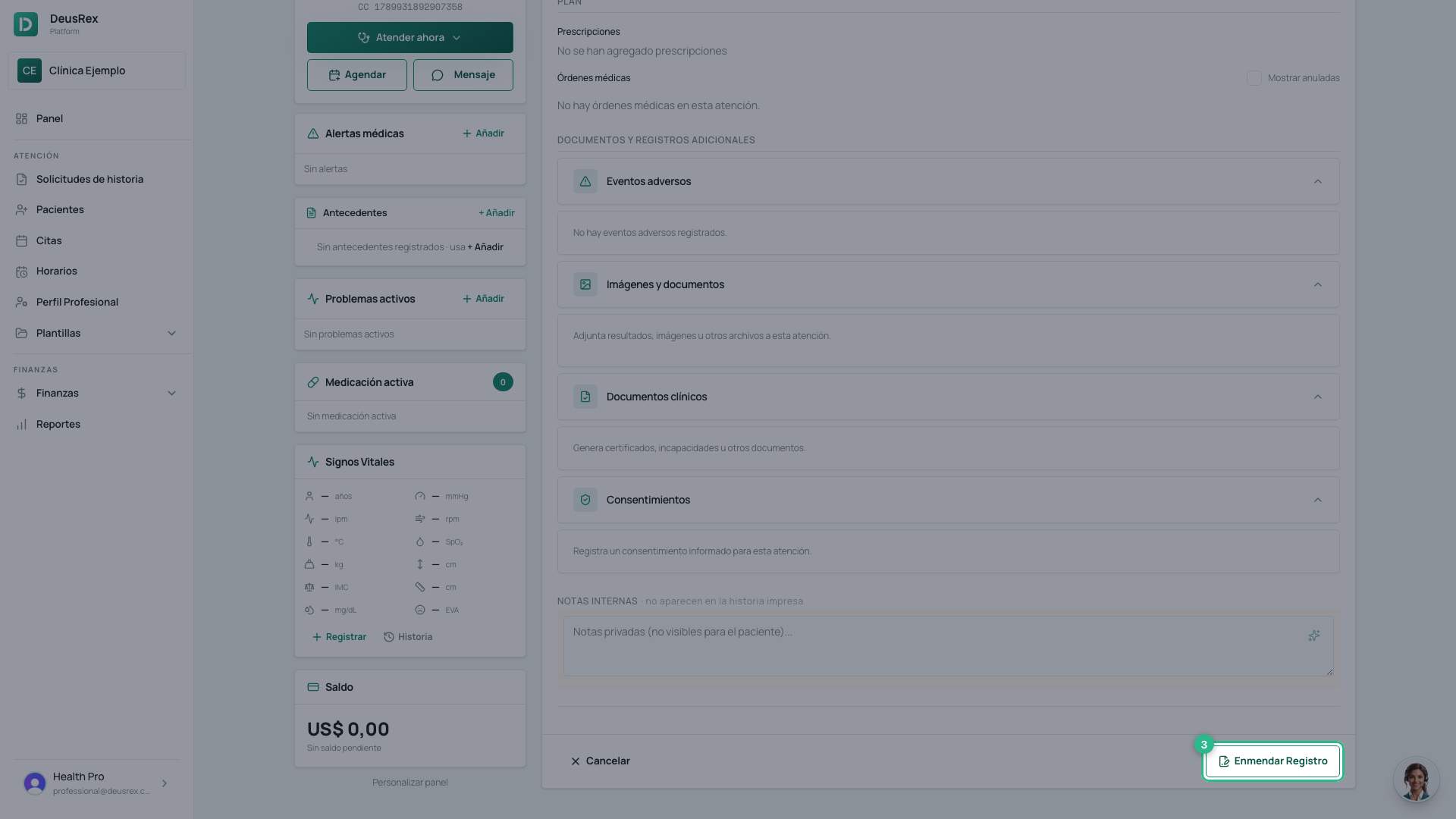Collapse the Documentos clínicos section

1318,397
